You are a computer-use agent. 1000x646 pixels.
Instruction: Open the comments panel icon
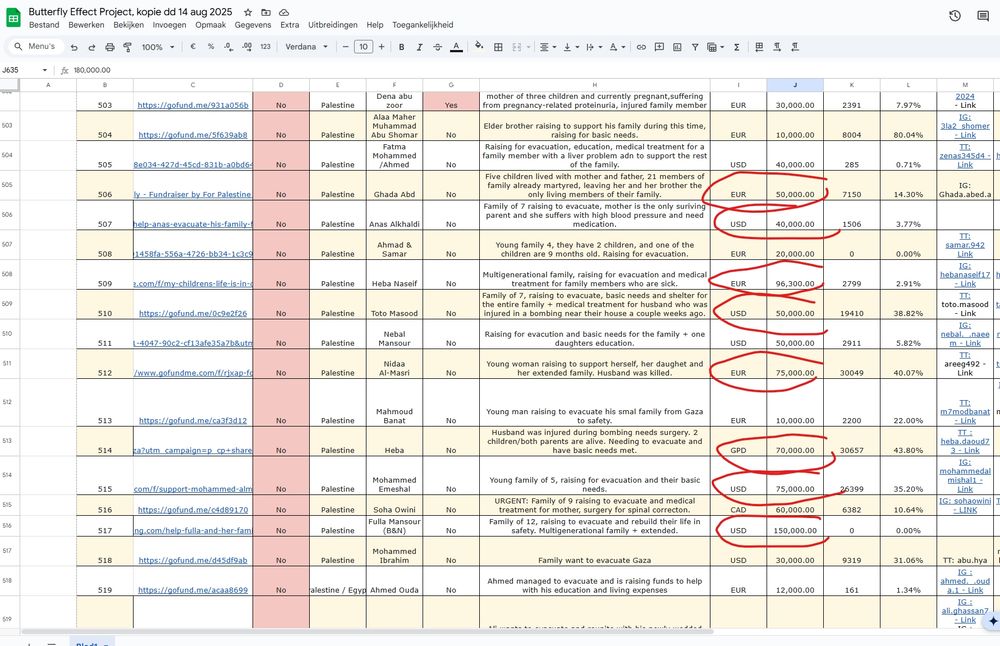point(983,16)
